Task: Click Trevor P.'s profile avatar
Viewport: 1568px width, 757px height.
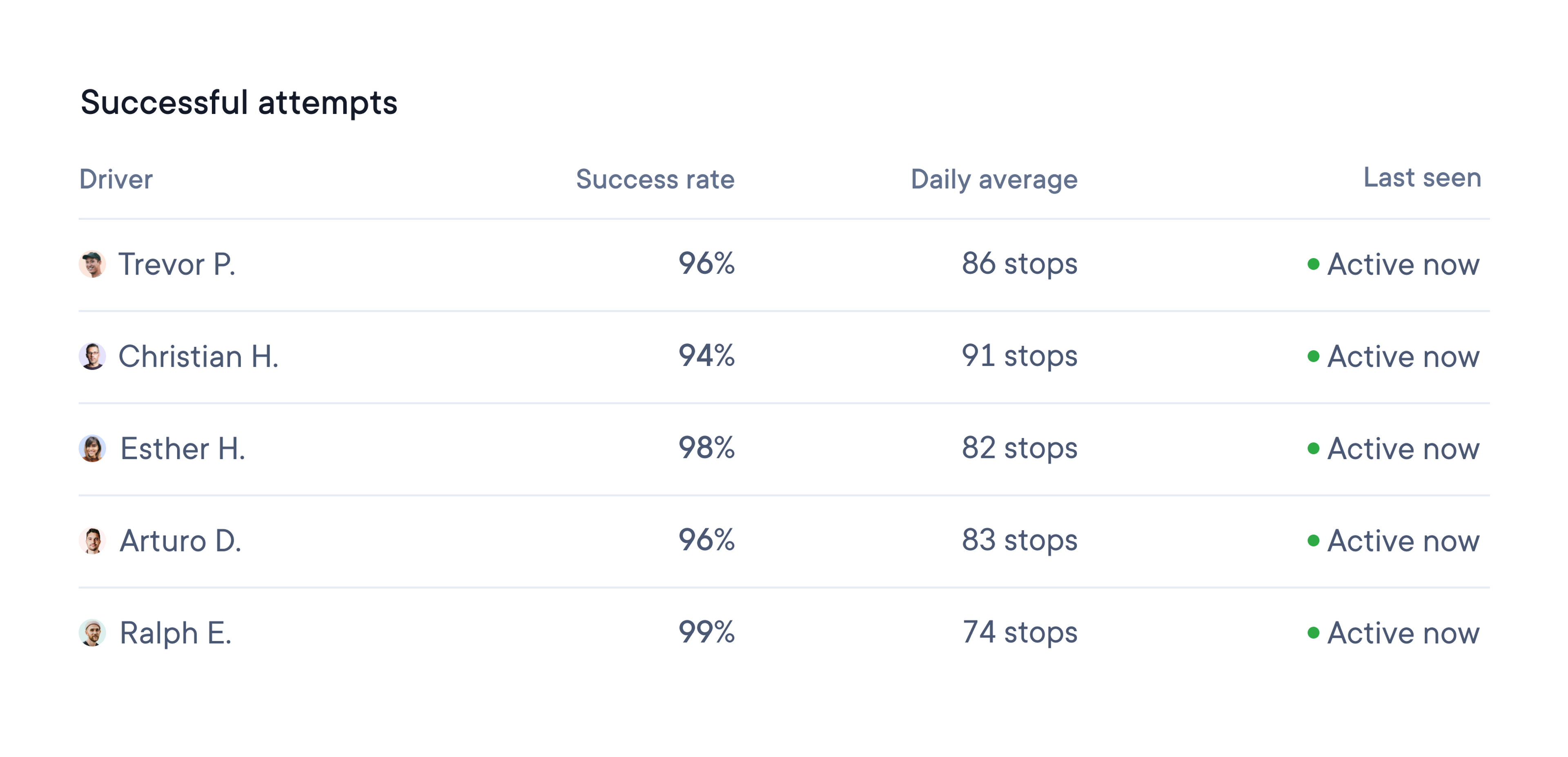Action: click(x=93, y=264)
